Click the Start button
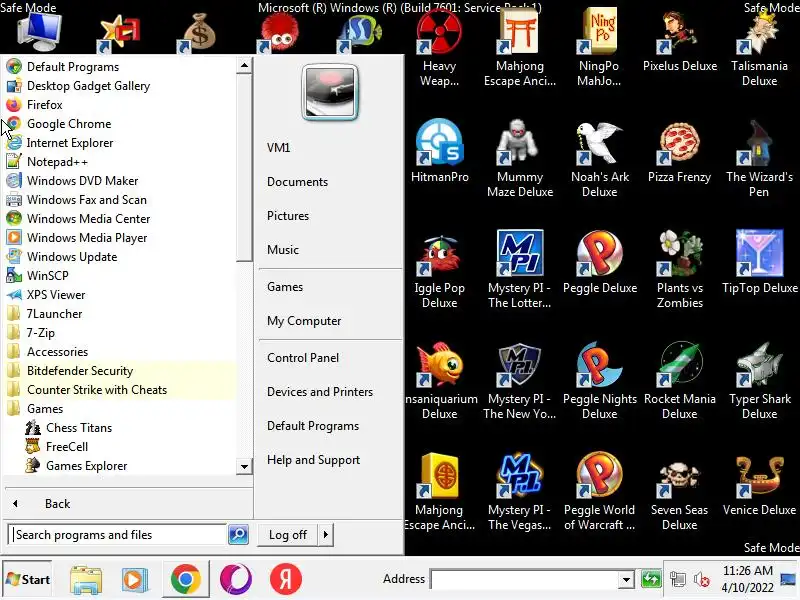The width and height of the screenshot is (800, 600). 28,580
